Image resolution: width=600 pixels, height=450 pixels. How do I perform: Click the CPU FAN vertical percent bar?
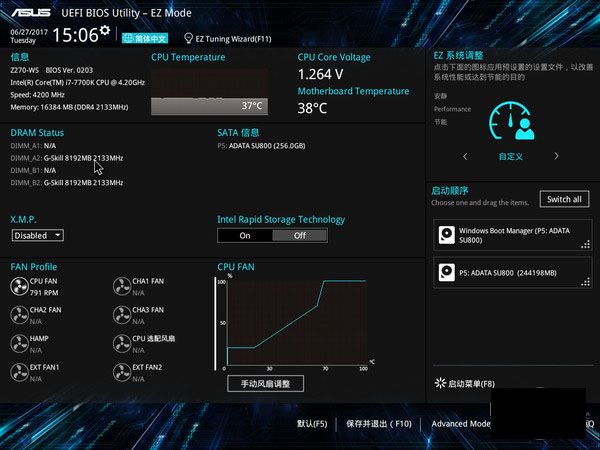(x=215, y=324)
